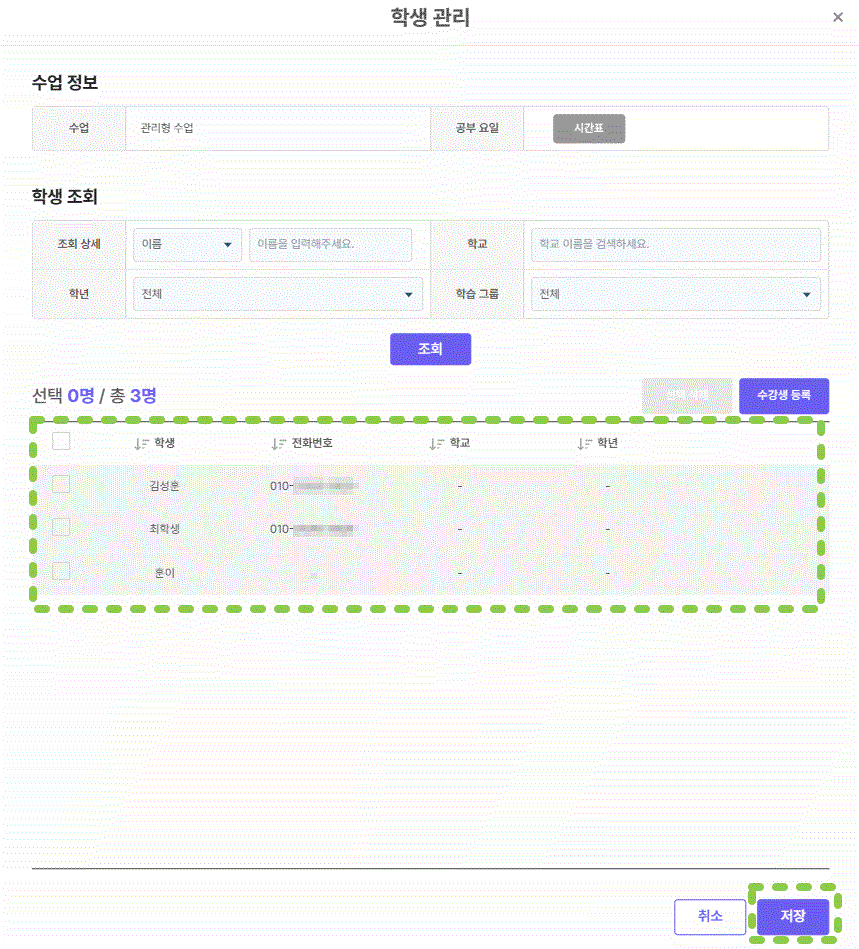
Task: Focus the name input field 이름을 입력해주세요
Action: [x=330, y=245]
